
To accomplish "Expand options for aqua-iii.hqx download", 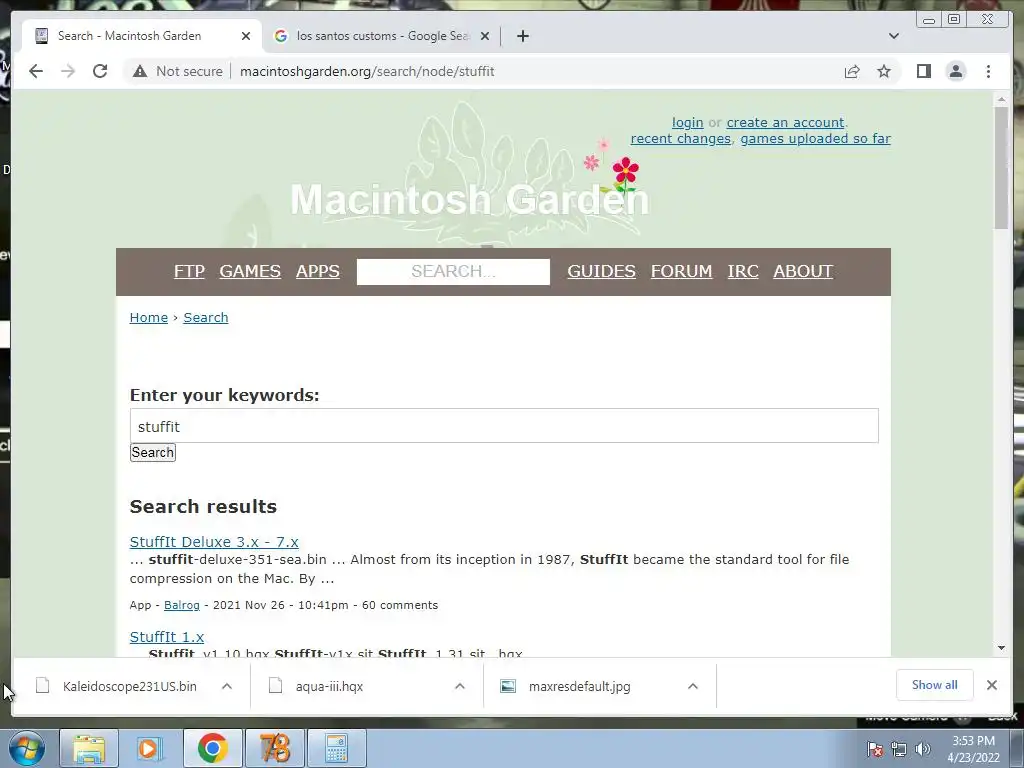I will point(460,686).
